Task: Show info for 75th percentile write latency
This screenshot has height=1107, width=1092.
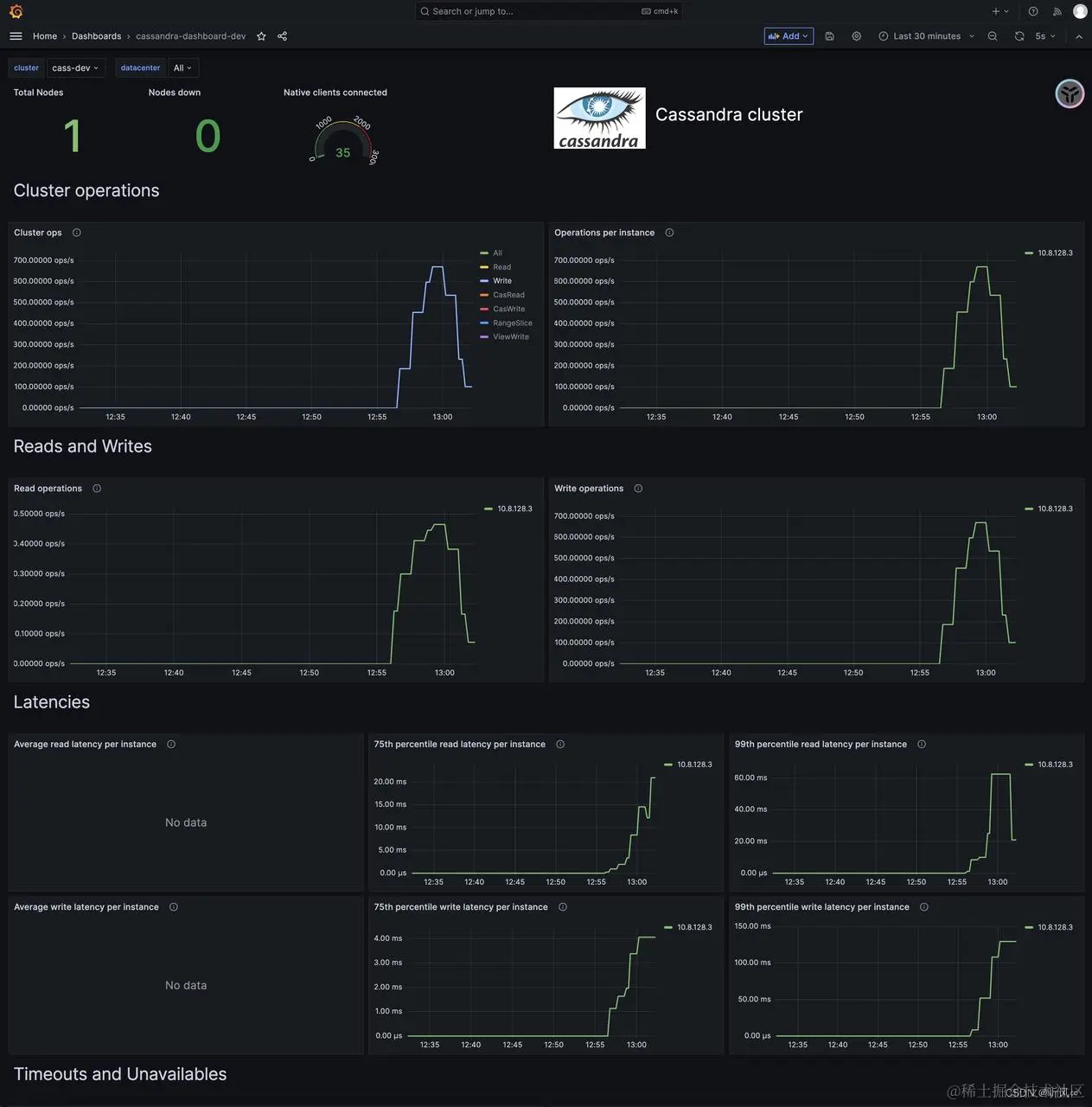Action: [563, 907]
